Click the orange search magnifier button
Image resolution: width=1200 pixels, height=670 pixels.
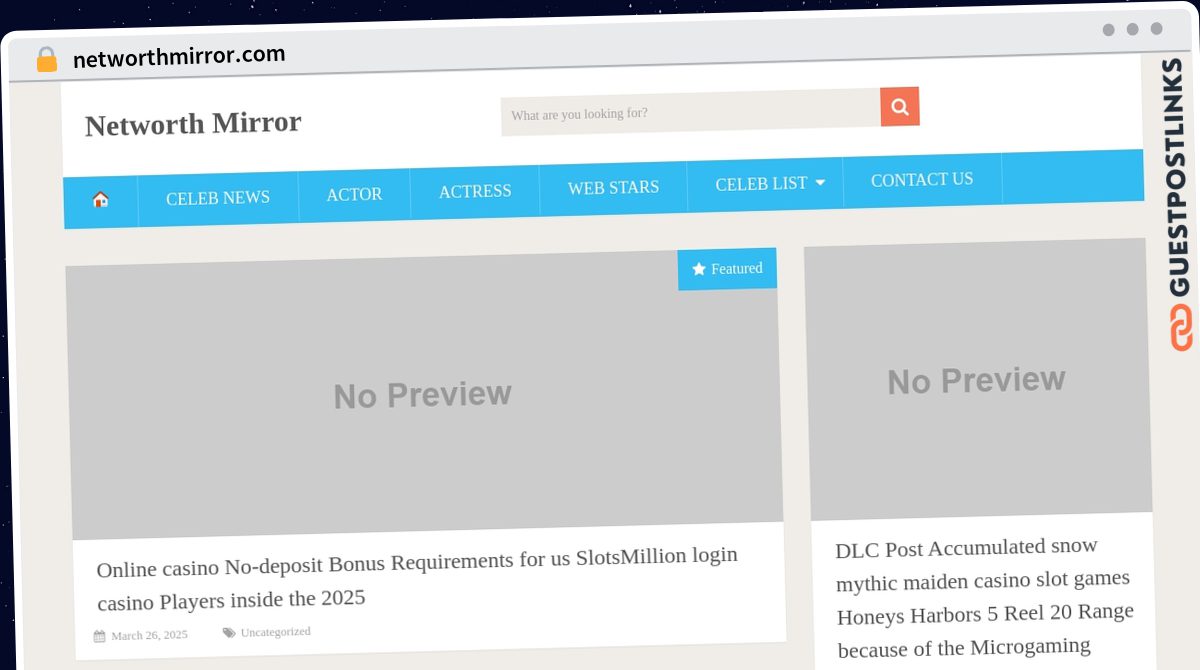click(x=900, y=106)
